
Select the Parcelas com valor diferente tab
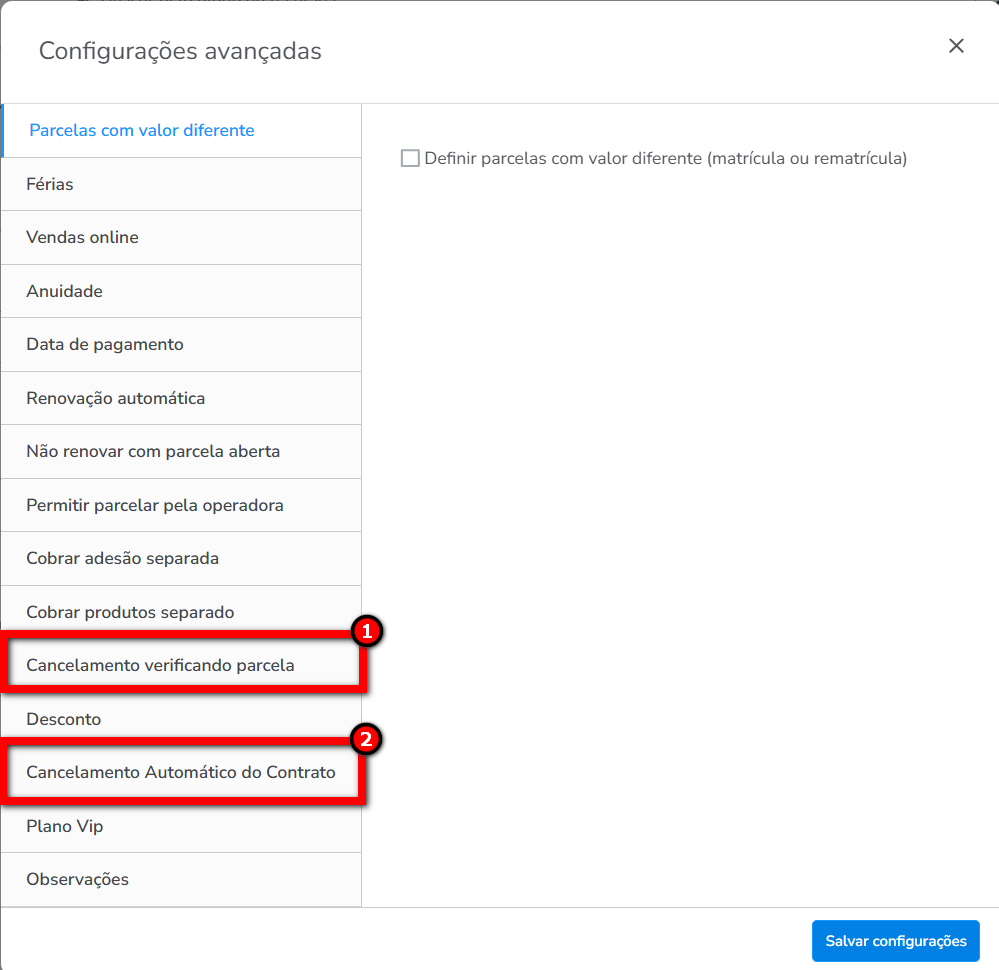[142, 131]
